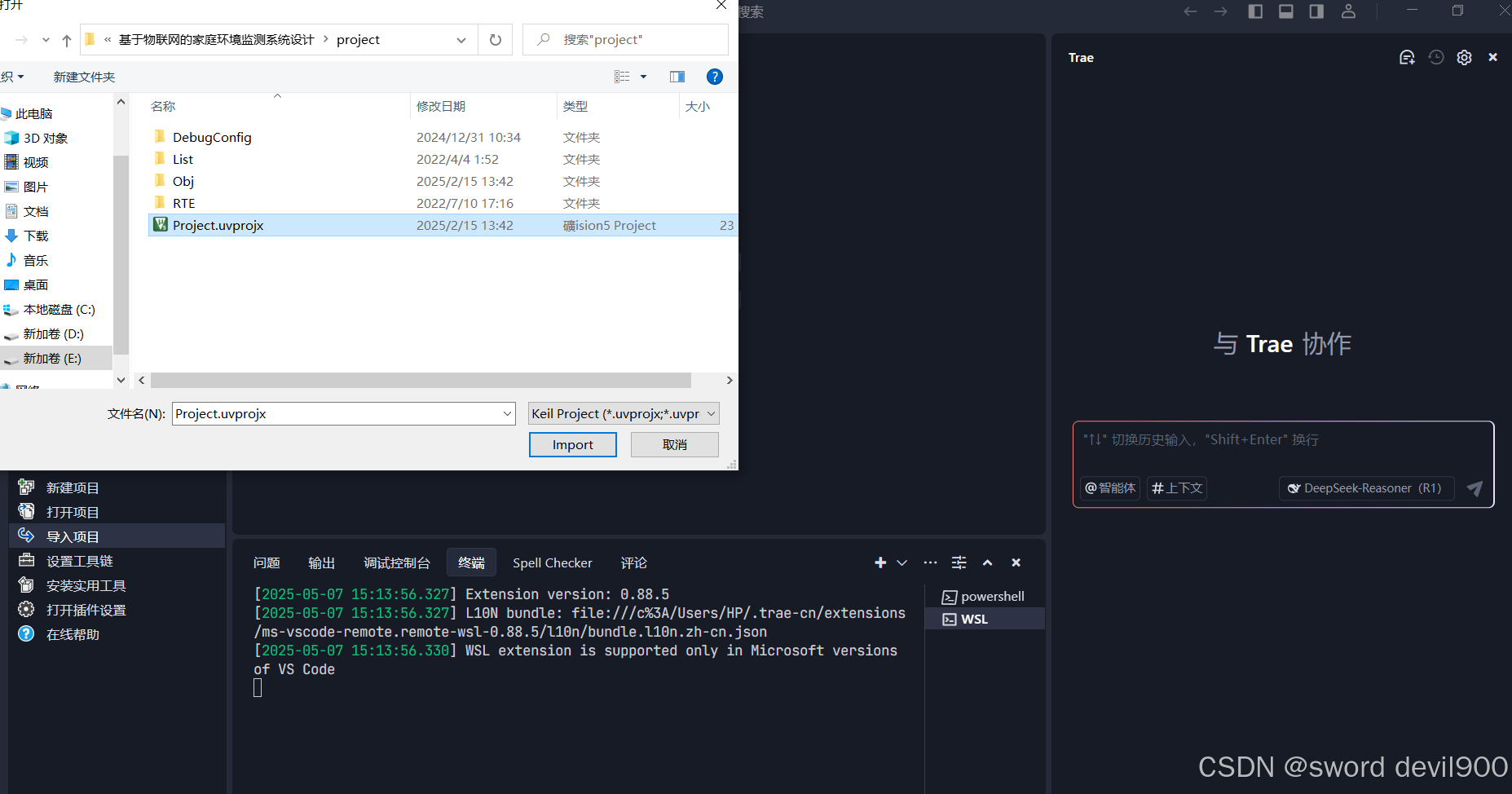The image size is (1512, 794).
Task: Start a new Trae chat
Action: (1407, 58)
